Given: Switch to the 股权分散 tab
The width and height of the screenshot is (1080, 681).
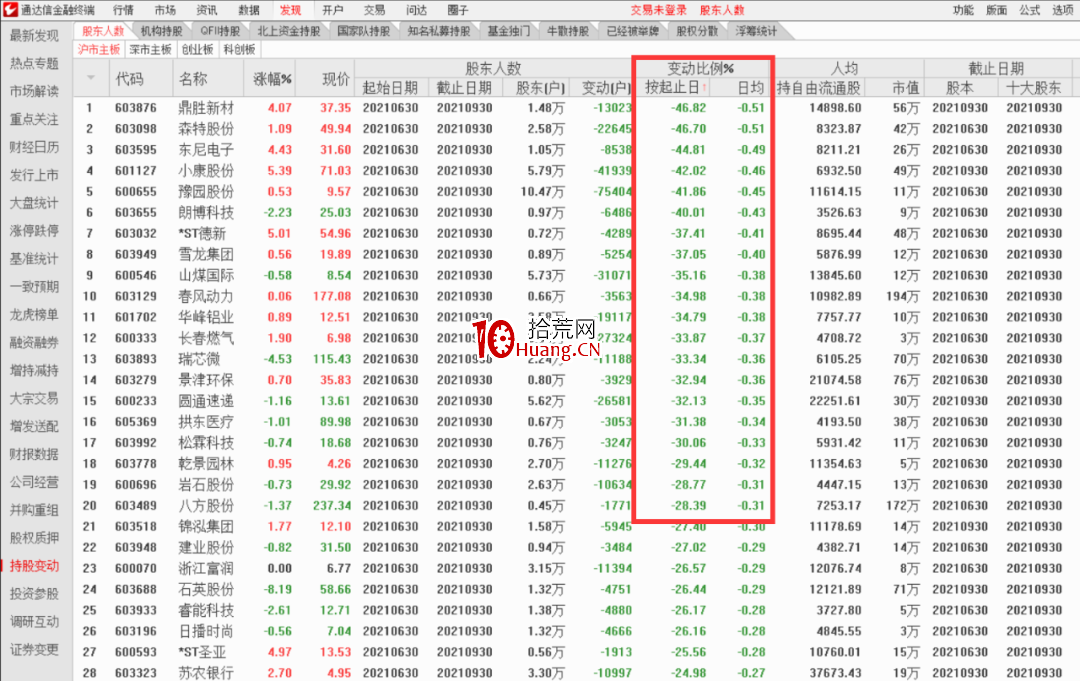Looking at the screenshot, I should [696, 31].
